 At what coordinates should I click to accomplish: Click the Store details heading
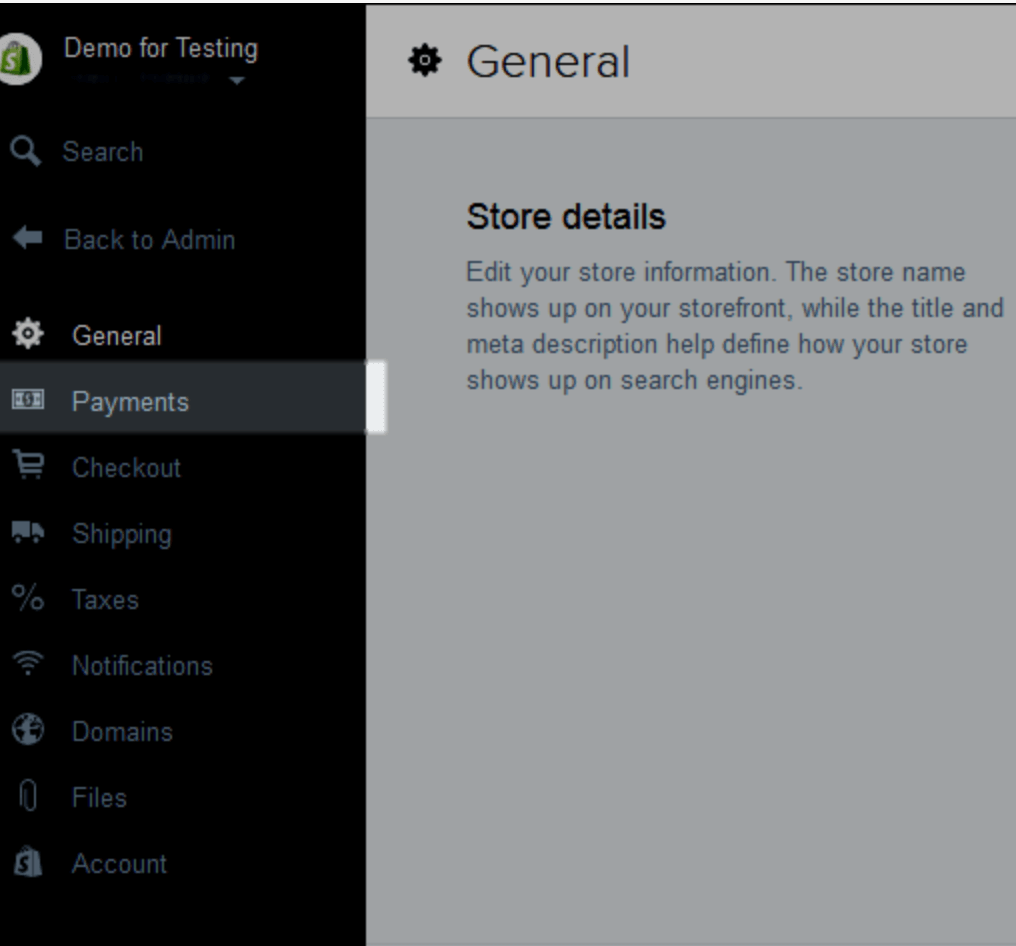click(x=566, y=217)
